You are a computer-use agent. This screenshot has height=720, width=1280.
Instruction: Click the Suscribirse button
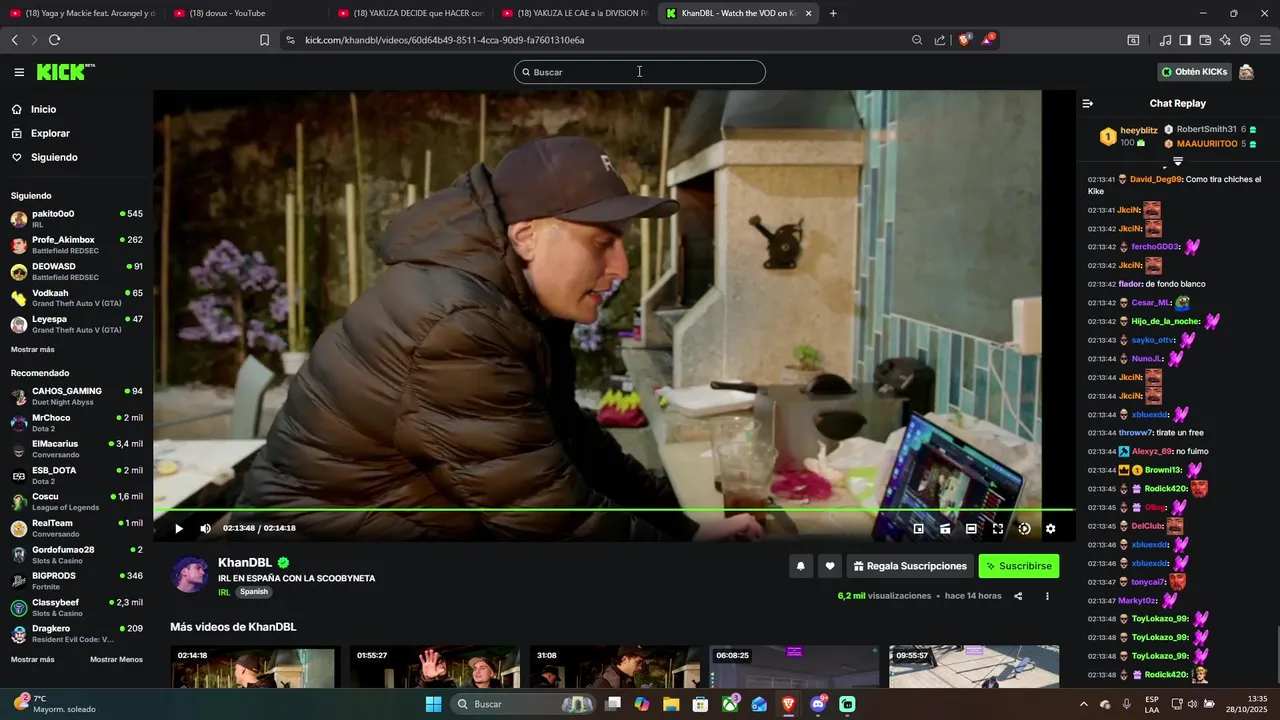coord(1018,566)
